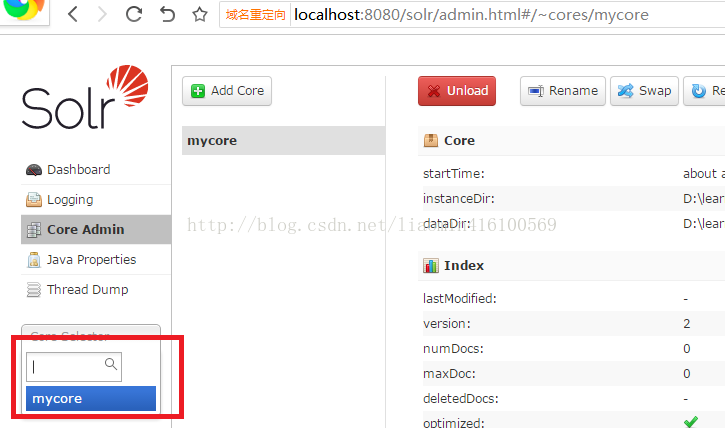Reload the page with the refresh icon
Image resolution: width=725 pixels, height=428 pixels.
click(x=134, y=14)
